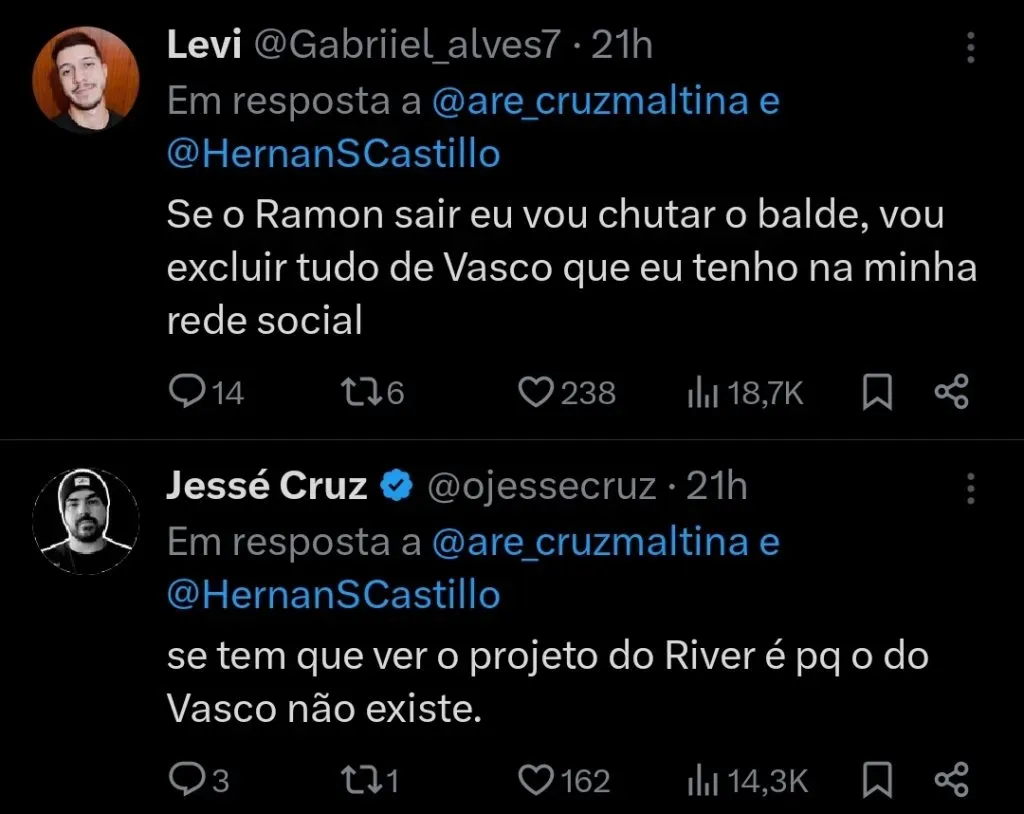
Task: Click Jessé Cruz's avatar
Action: click(86, 518)
